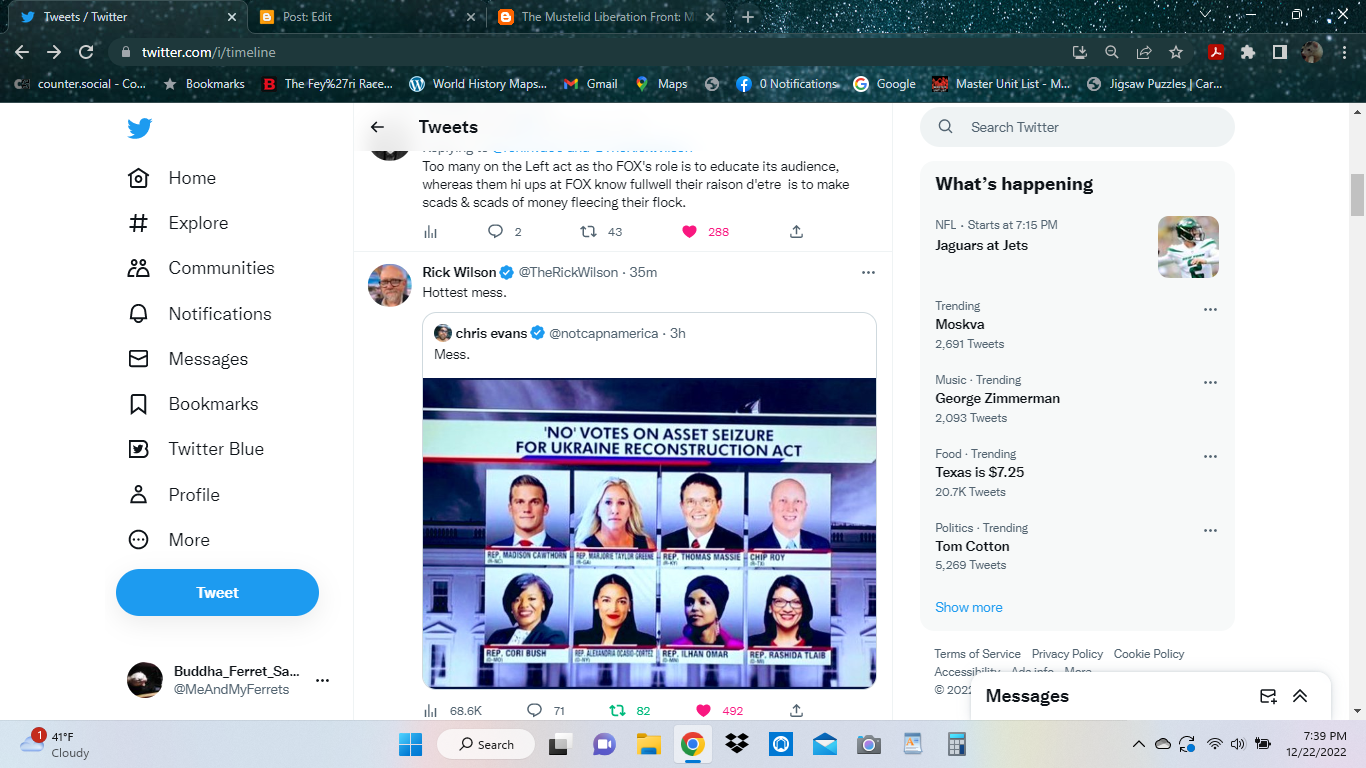Open Gmail bookmark
This screenshot has height=768, width=1366.
point(590,84)
